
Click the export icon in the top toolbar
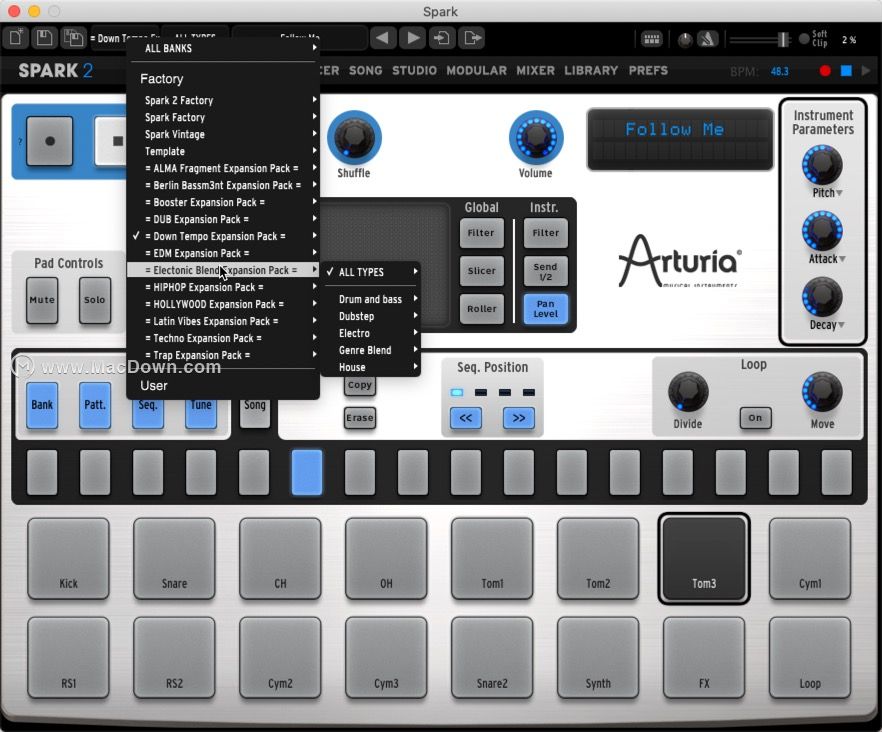coord(471,38)
